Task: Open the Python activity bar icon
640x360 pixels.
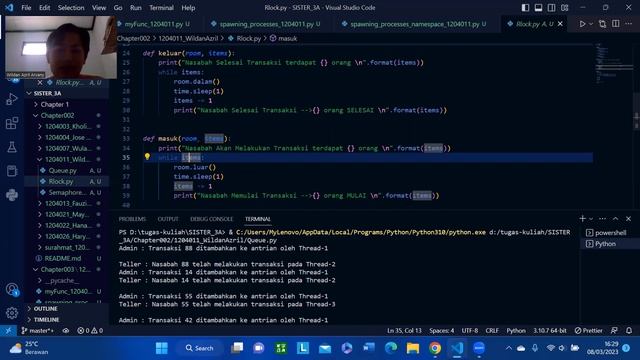Action: coord(11,195)
